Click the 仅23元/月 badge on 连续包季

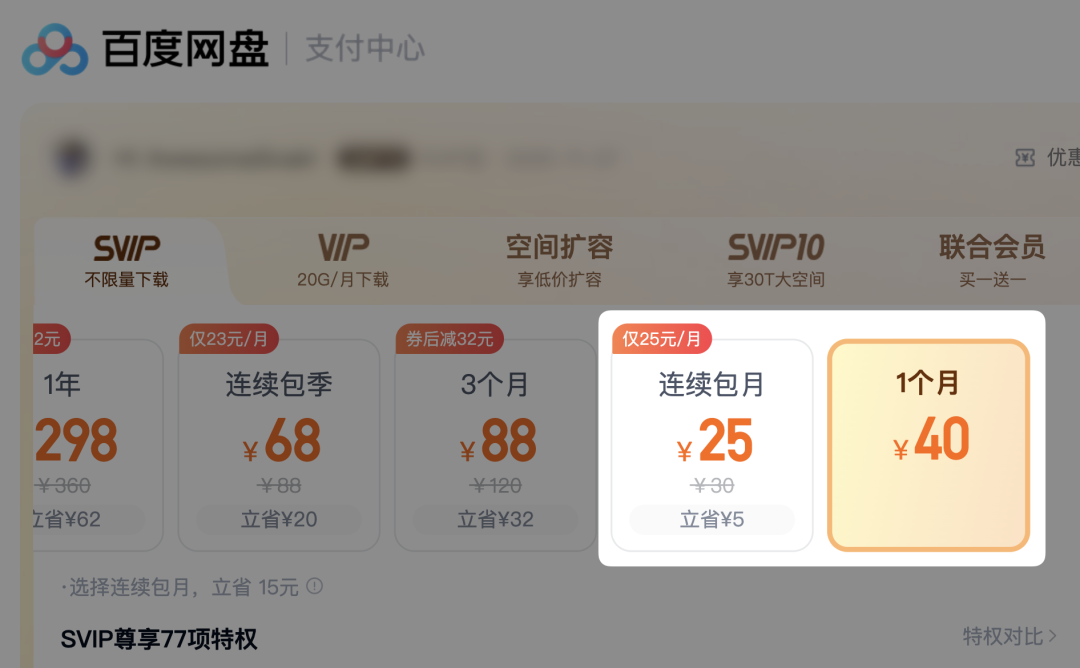pyautogui.click(x=229, y=339)
